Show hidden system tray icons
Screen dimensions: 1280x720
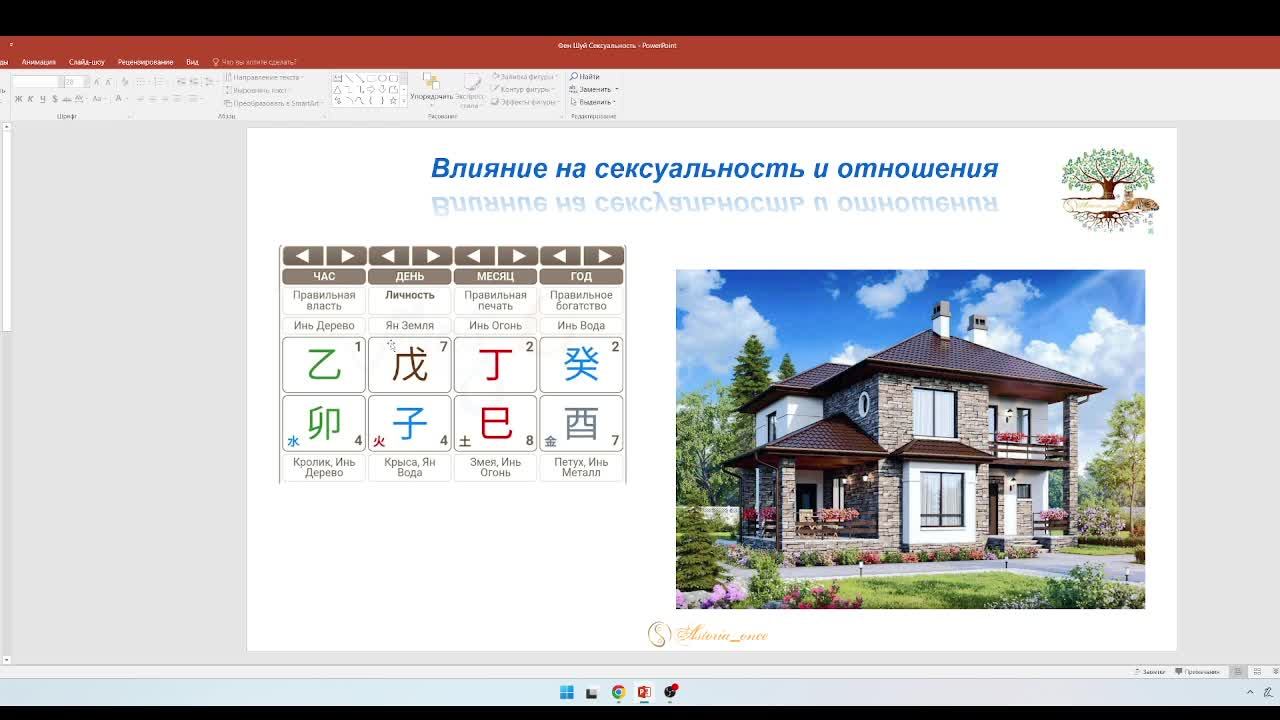click(x=1250, y=692)
